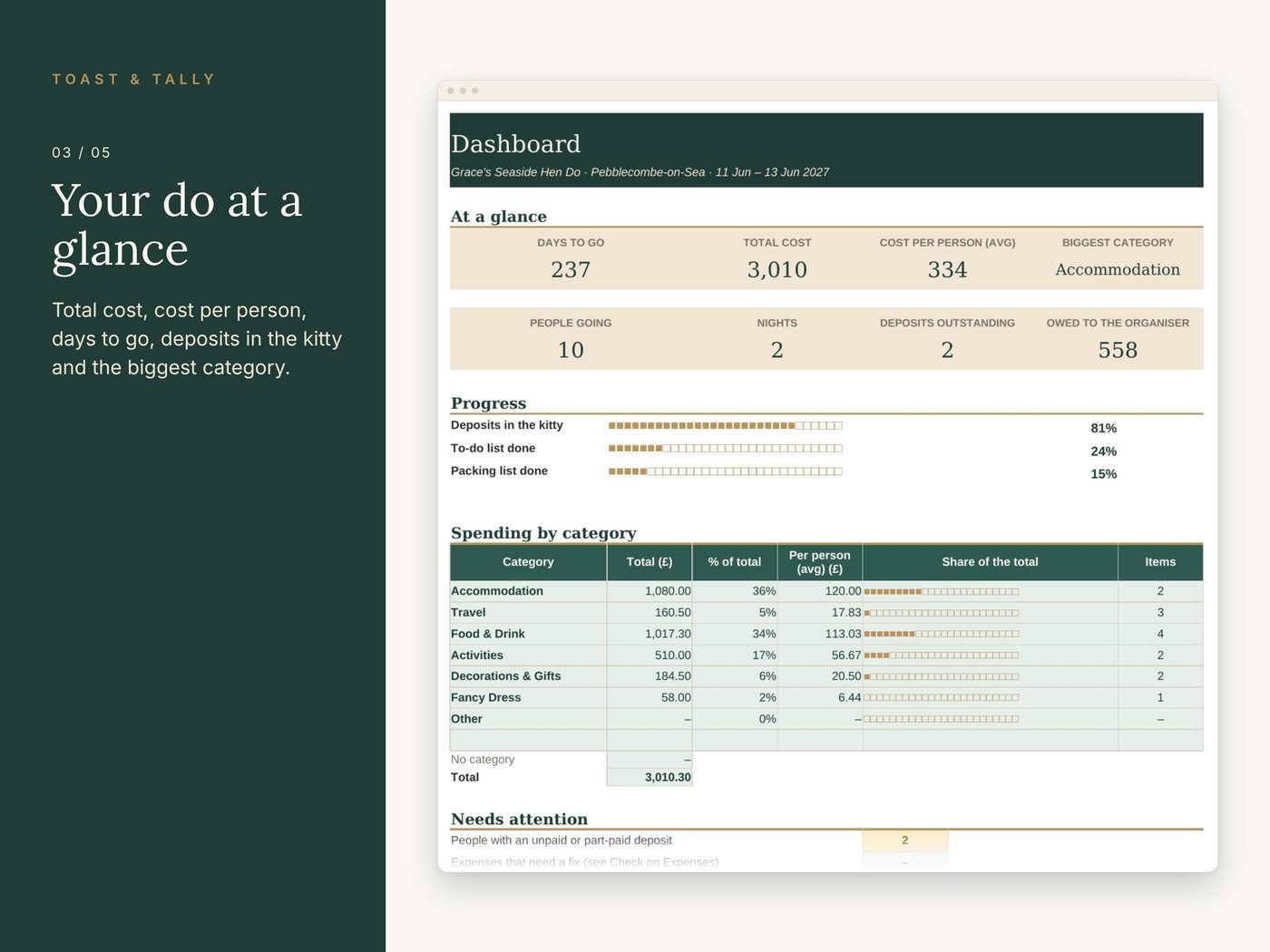Click the Dashboard title heading
The height and width of the screenshot is (952, 1270).
pos(515,143)
